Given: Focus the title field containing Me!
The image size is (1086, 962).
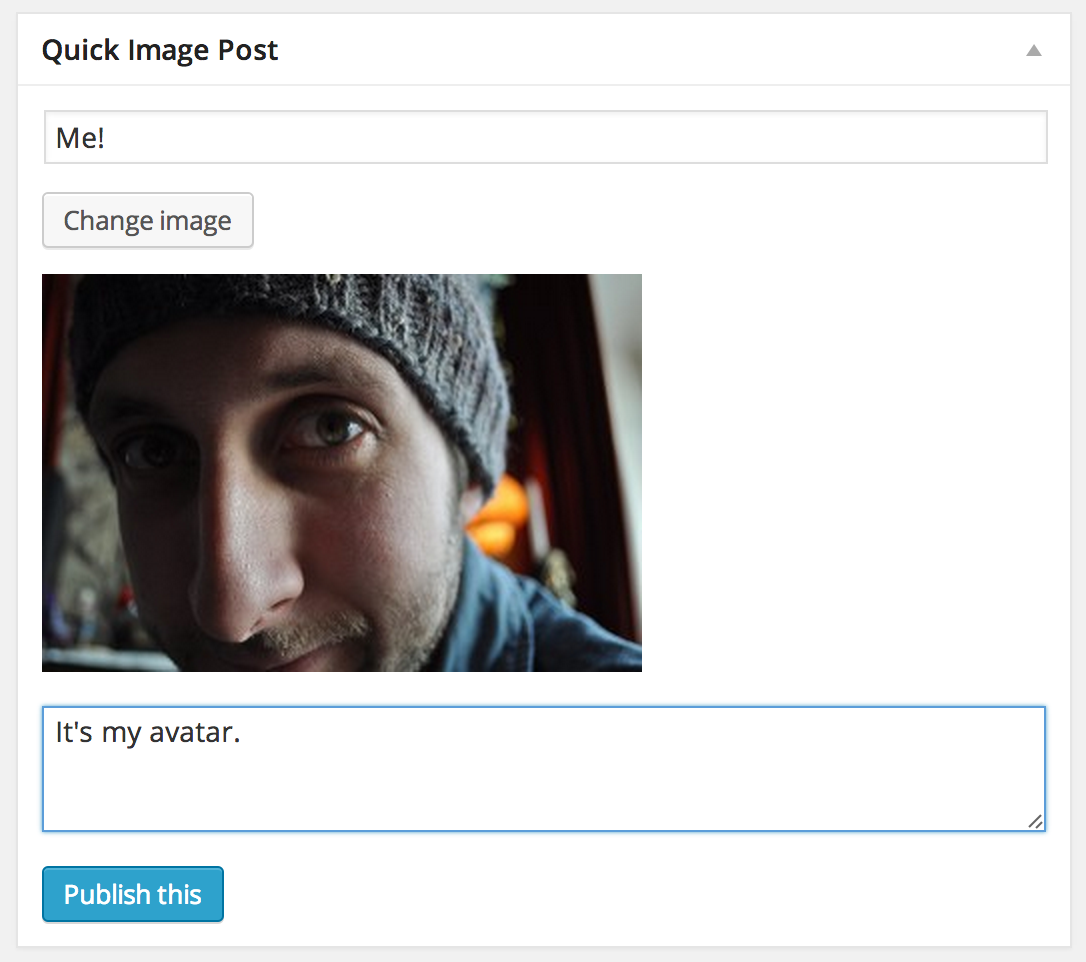Looking at the screenshot, I should pyautogui.click(x=546, y=137).
